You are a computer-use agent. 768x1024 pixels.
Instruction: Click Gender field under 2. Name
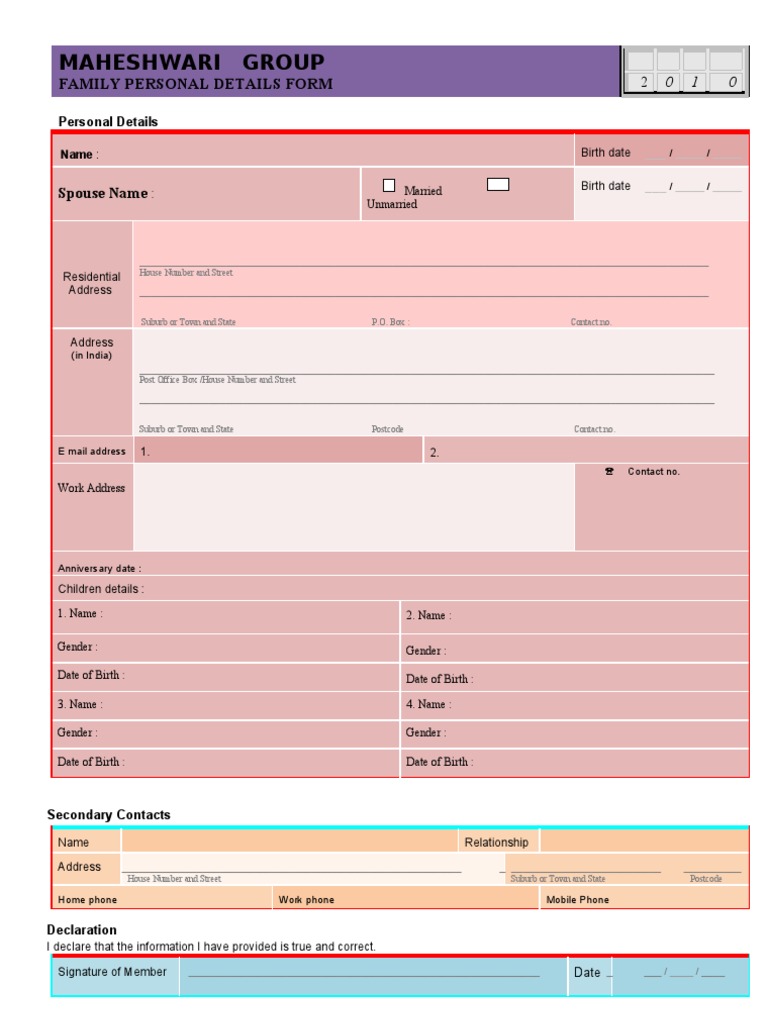tap(575, 648)
